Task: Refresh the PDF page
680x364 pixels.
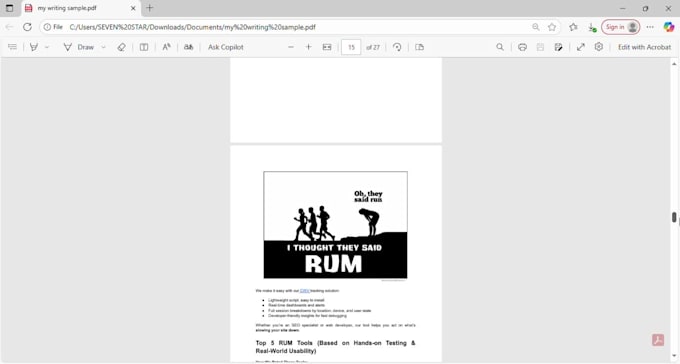Action: tap(27, 27)
